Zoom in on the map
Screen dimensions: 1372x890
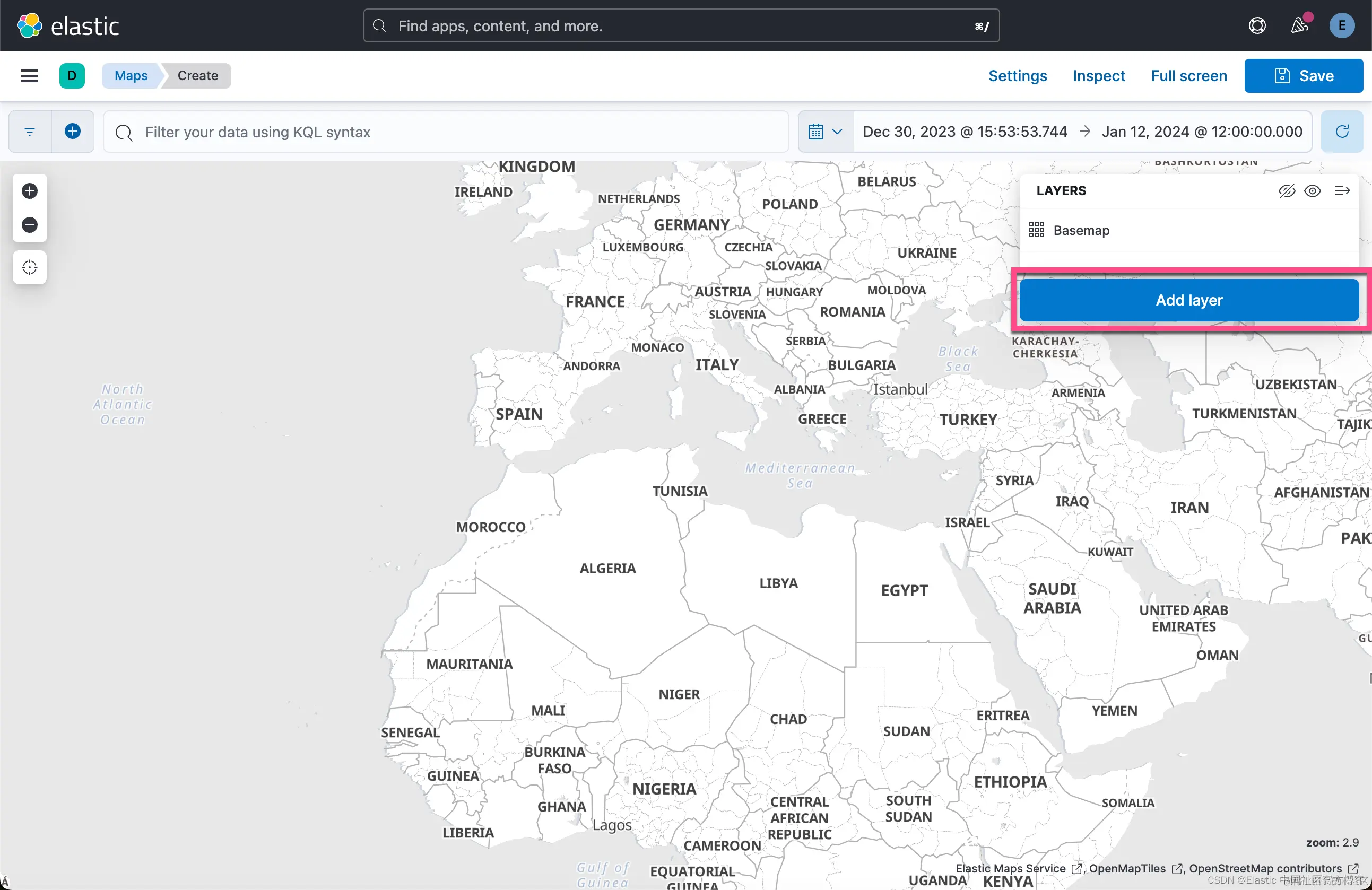coord(29,191)
